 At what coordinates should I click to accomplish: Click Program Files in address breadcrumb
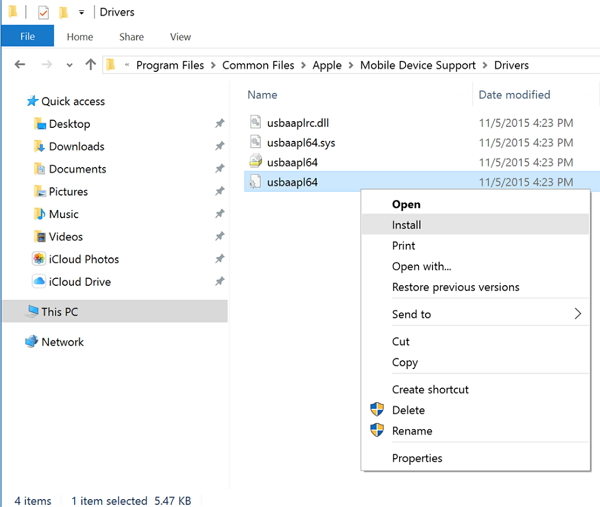pos(170,65)
